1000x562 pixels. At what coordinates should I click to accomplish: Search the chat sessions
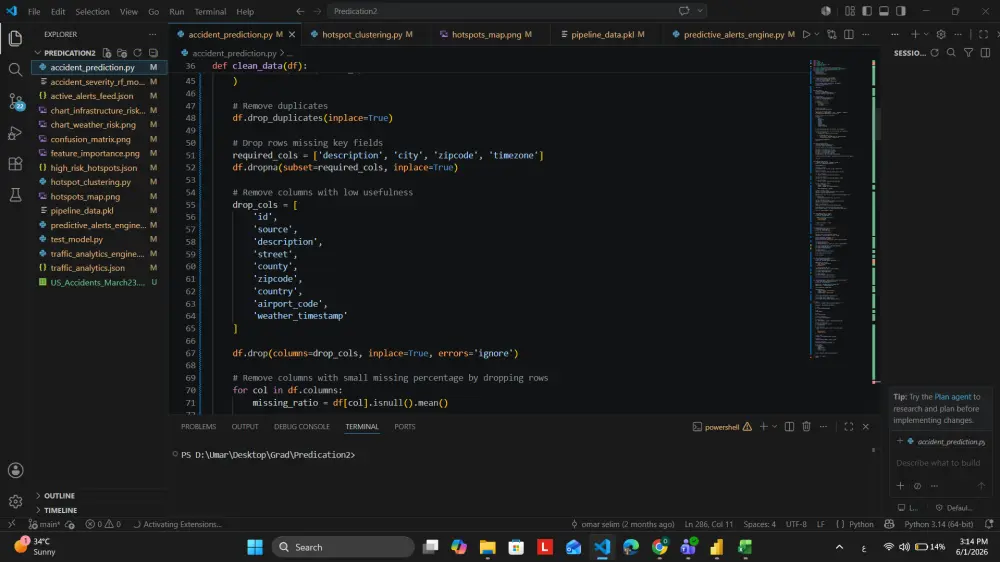[x=951, y=53]
